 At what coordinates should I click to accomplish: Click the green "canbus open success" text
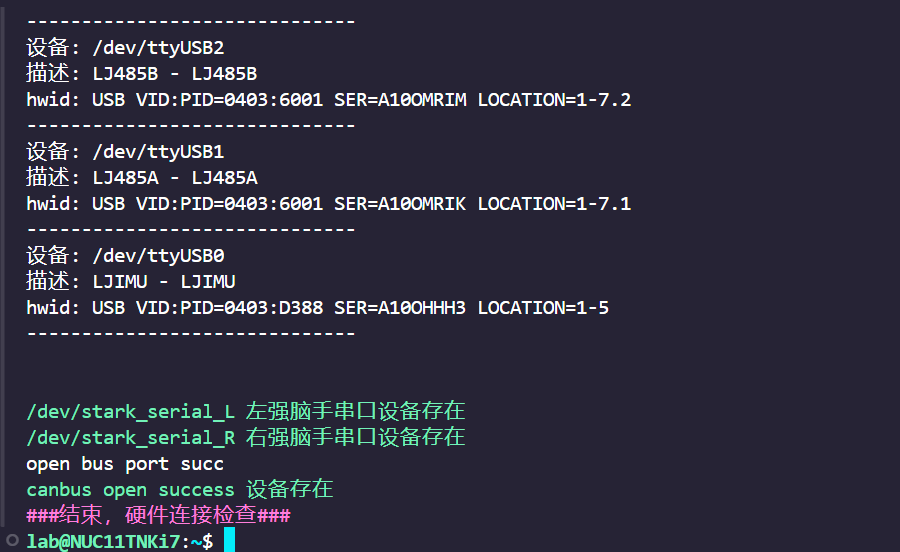point(130,490)
